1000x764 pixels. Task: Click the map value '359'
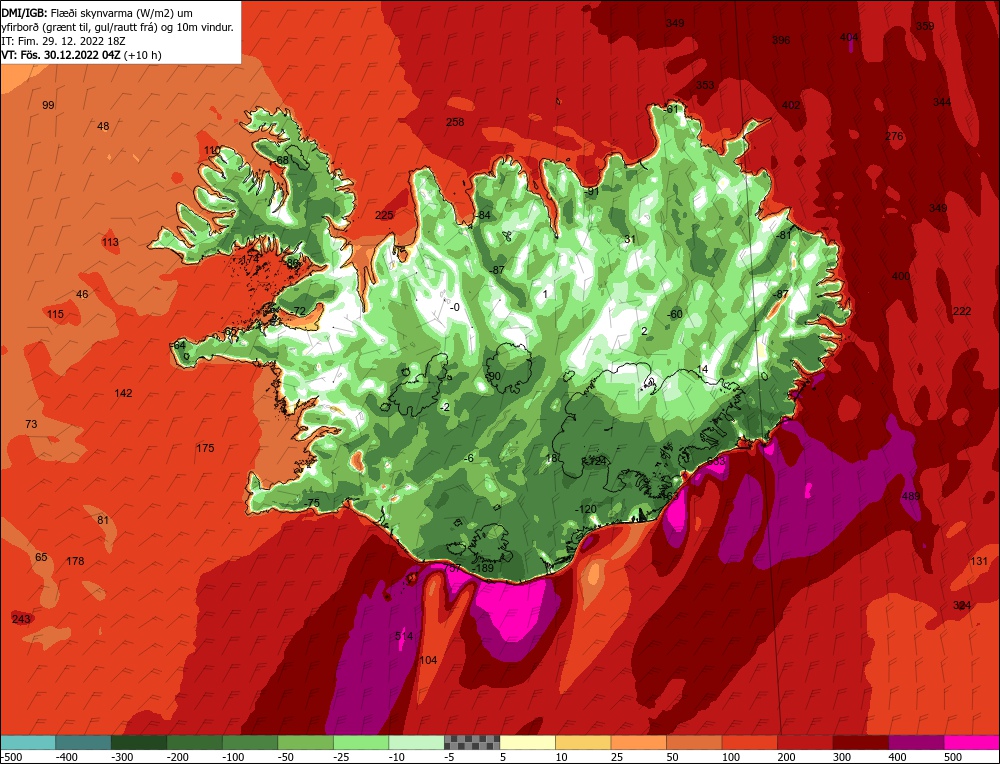tap(925, 26)
